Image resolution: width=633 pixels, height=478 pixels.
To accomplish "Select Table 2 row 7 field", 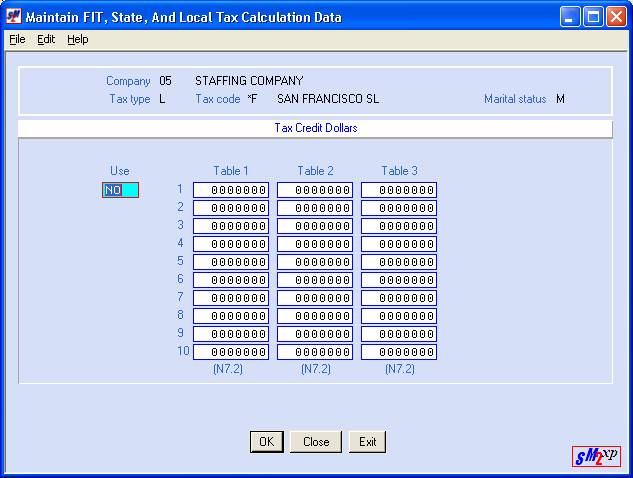I will point(315,298).
